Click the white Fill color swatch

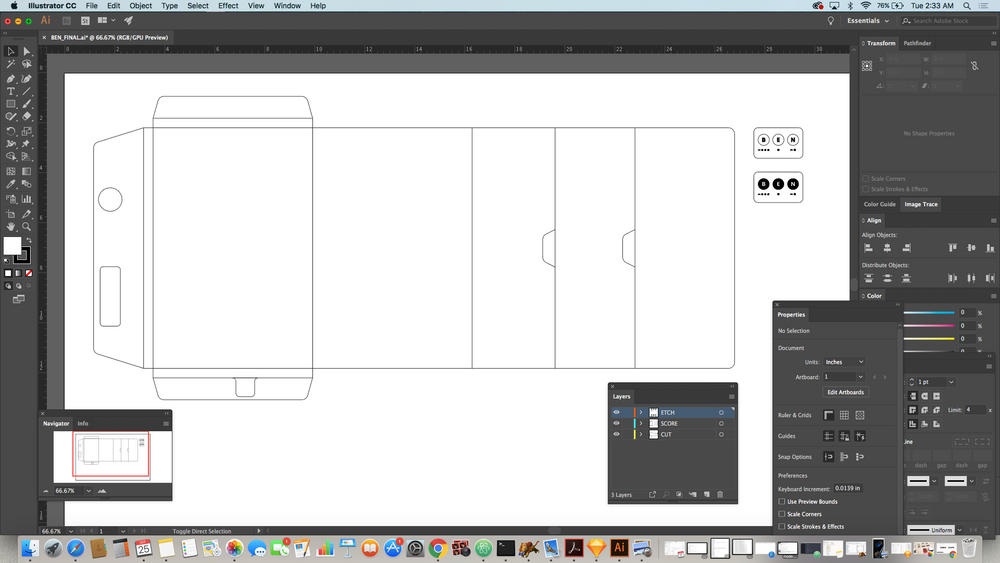point(12,246)
